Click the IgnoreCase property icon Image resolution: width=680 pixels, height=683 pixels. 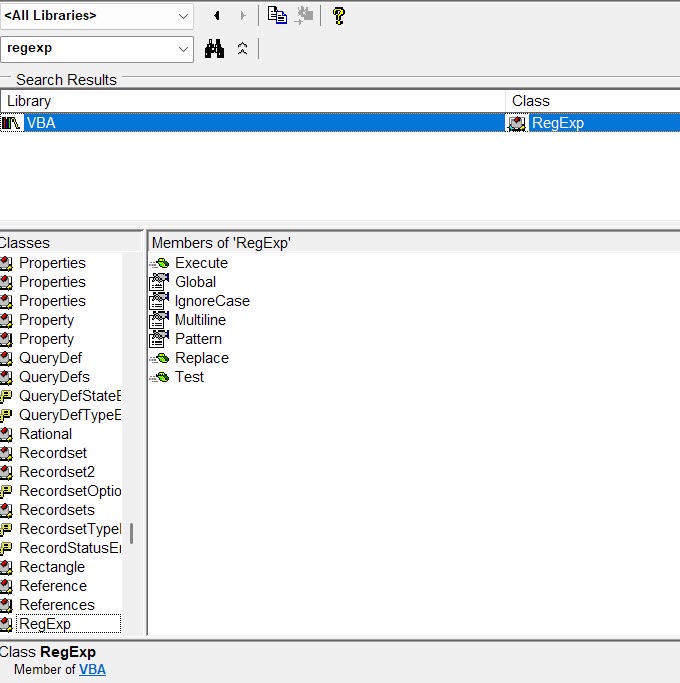coord(159,301)
